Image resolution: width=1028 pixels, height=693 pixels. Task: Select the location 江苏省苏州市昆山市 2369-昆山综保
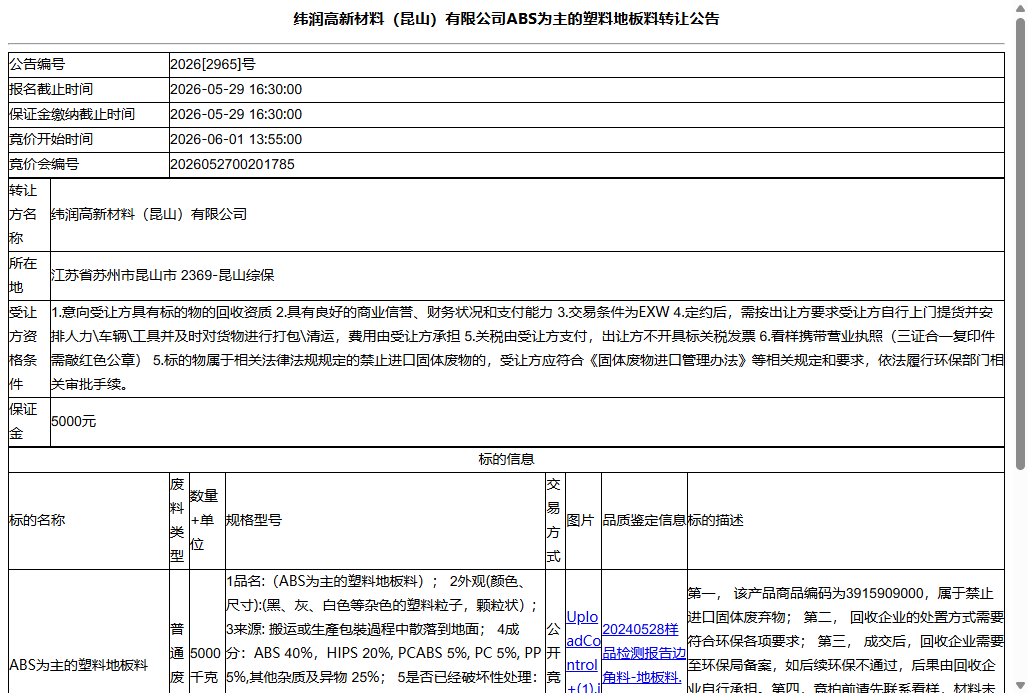click(163, 275)
